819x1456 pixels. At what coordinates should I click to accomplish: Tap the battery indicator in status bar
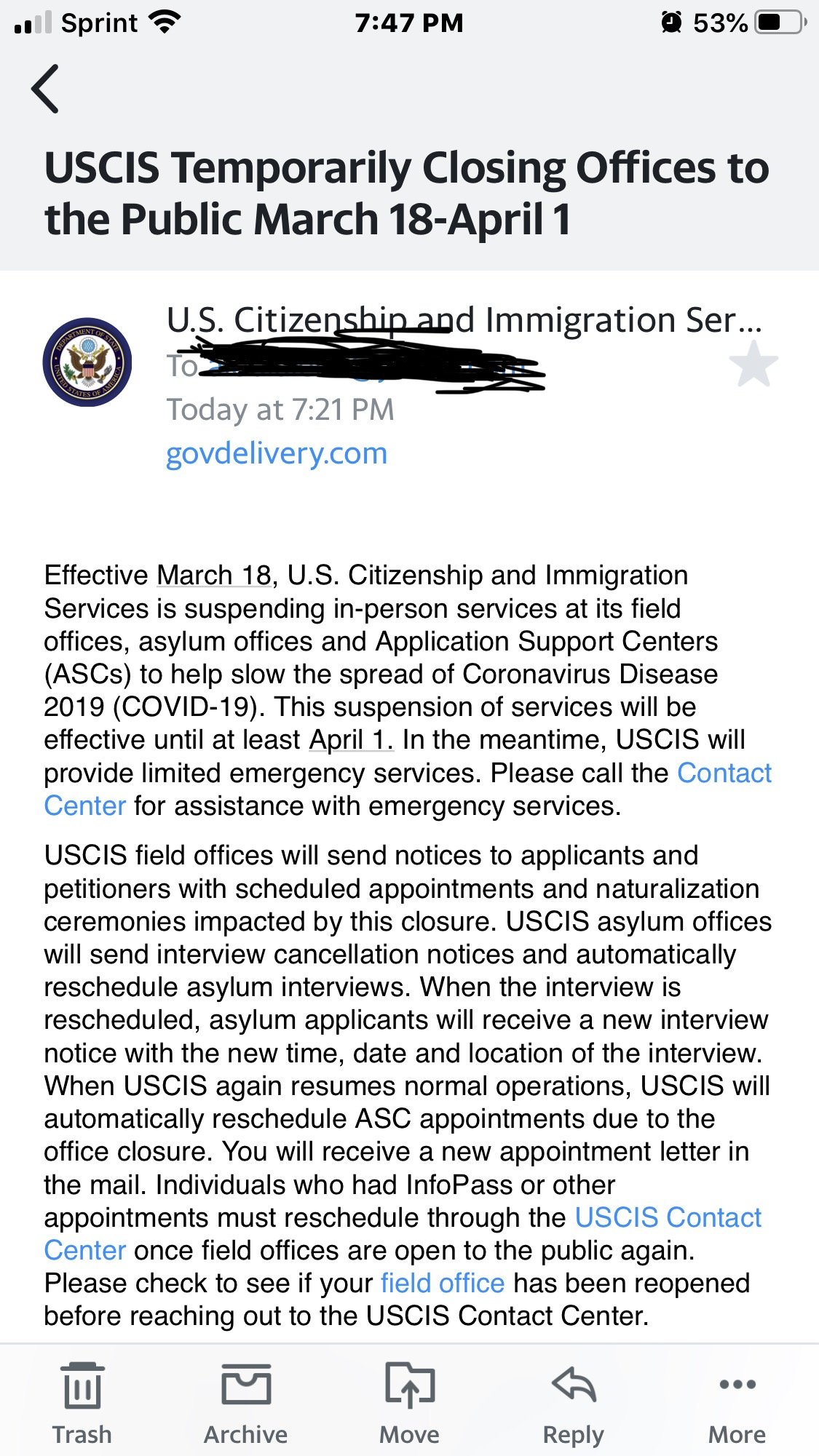tap(780, 23)
